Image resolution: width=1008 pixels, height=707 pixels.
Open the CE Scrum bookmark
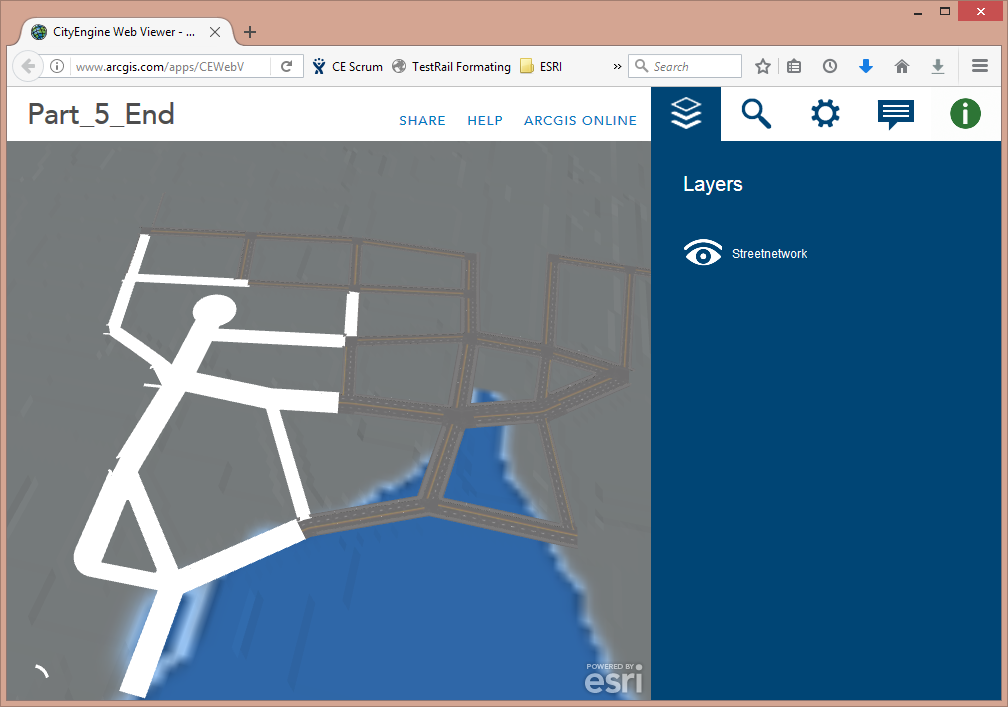pos(347,67)
